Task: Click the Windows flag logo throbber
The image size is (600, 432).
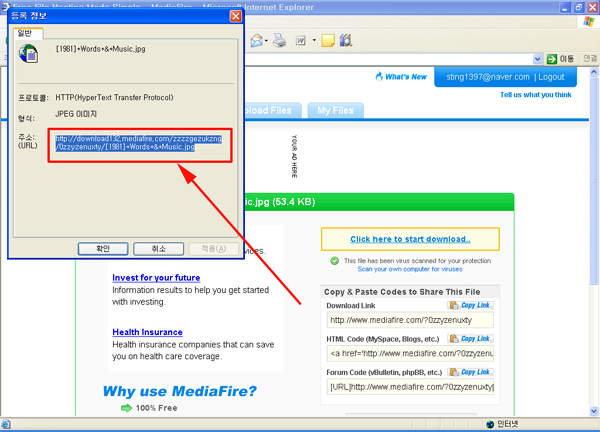Action: (589, 22)
